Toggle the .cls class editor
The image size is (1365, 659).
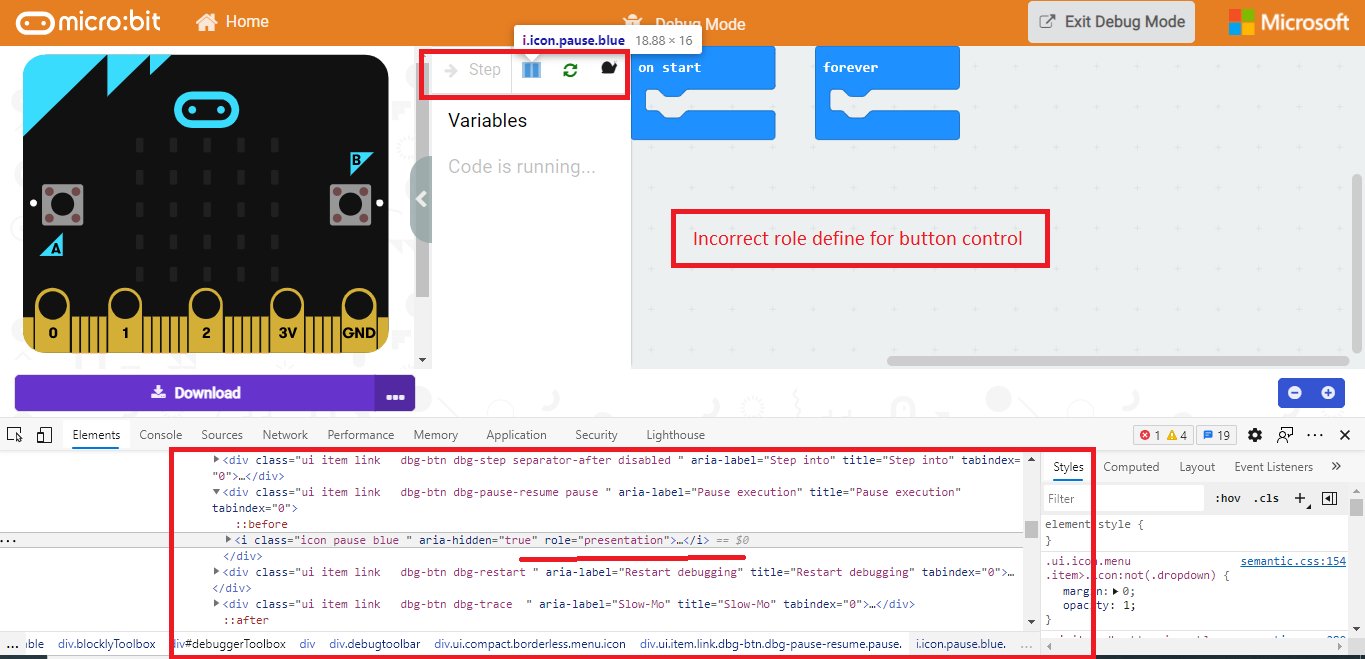[x=1266, y=497]
